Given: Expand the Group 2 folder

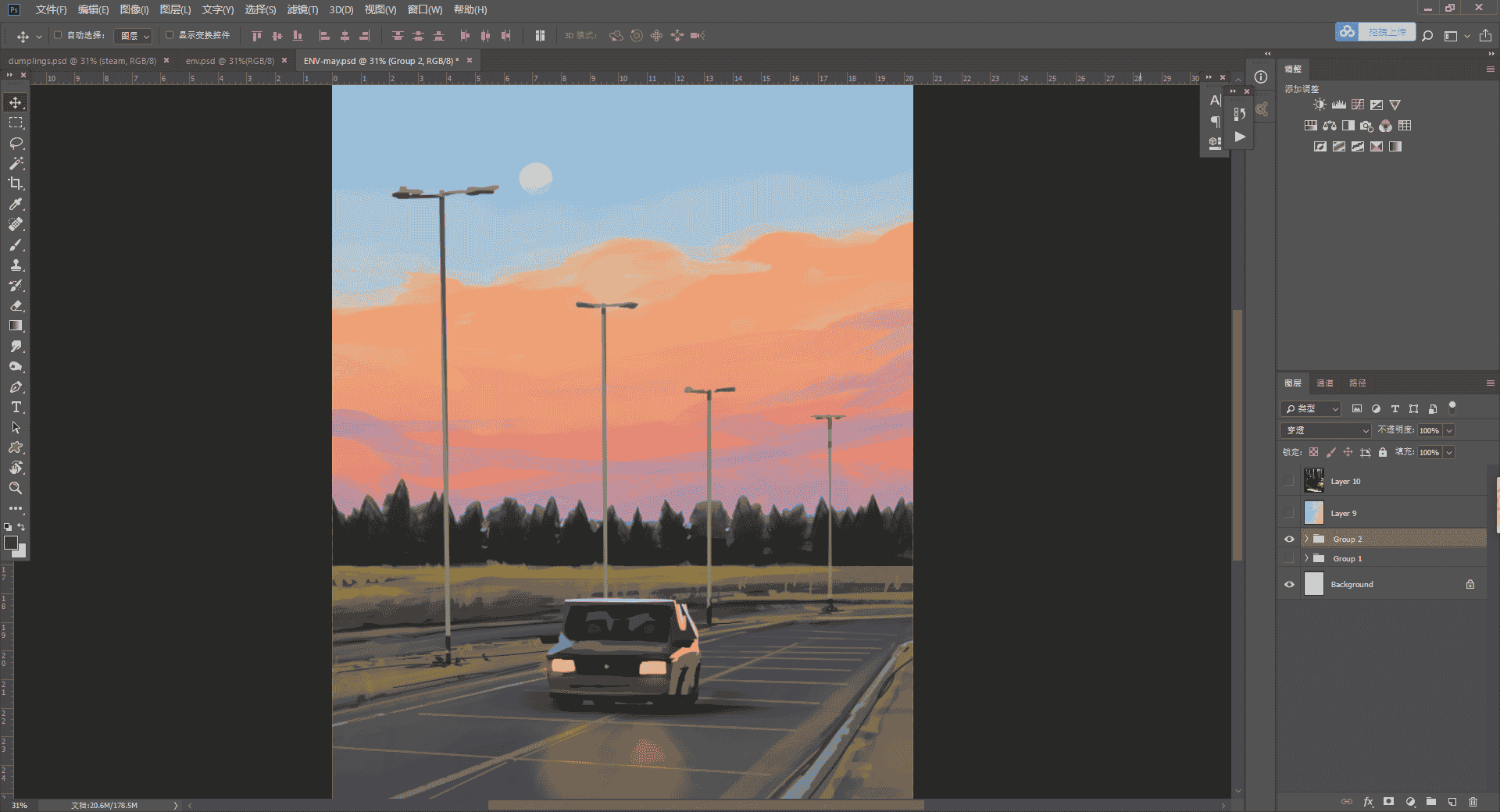Looking at the screenshot, I should click(x=1306, y=539).
